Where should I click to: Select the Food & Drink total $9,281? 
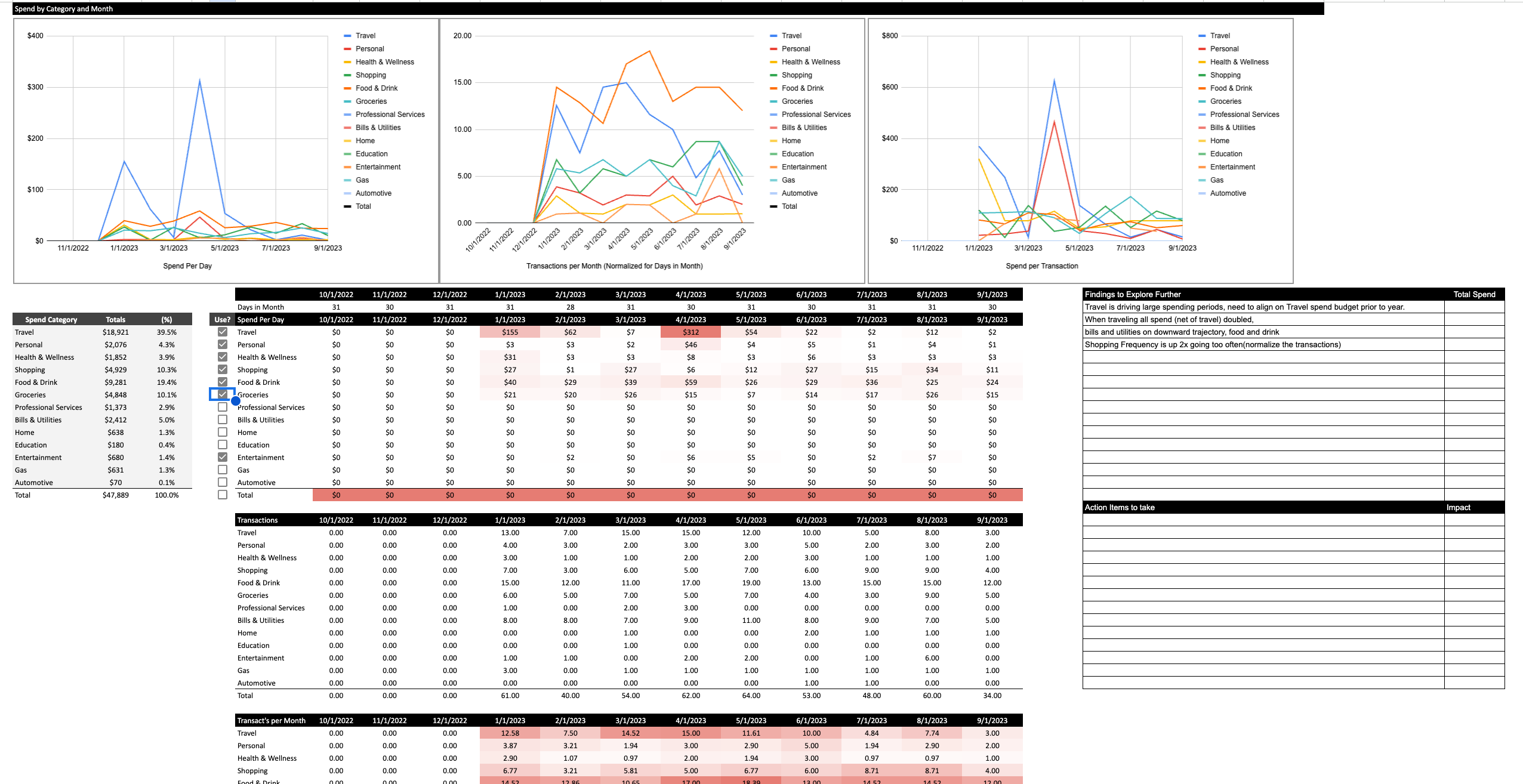115,382
